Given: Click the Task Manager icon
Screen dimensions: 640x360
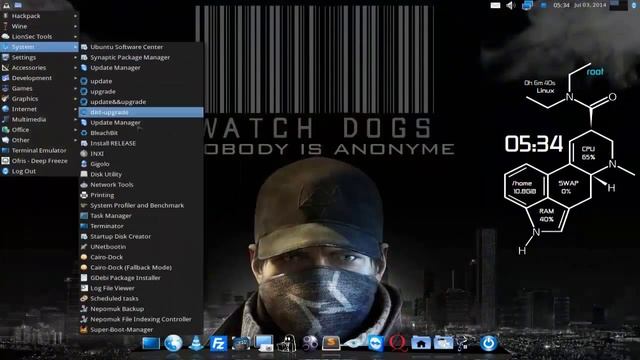Looking at the screenshot, I should coord(84,216).
